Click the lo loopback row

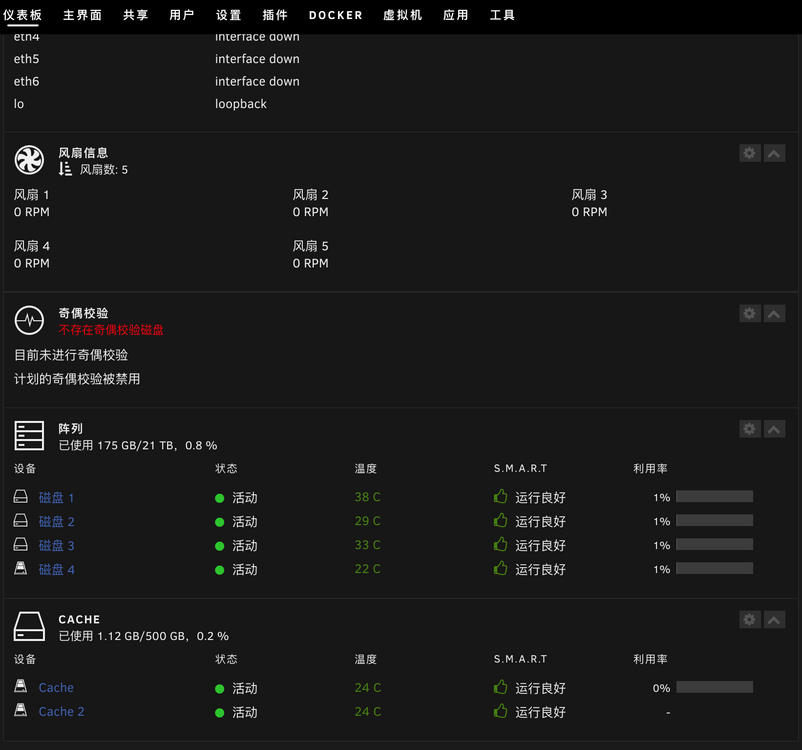point(140,104)
